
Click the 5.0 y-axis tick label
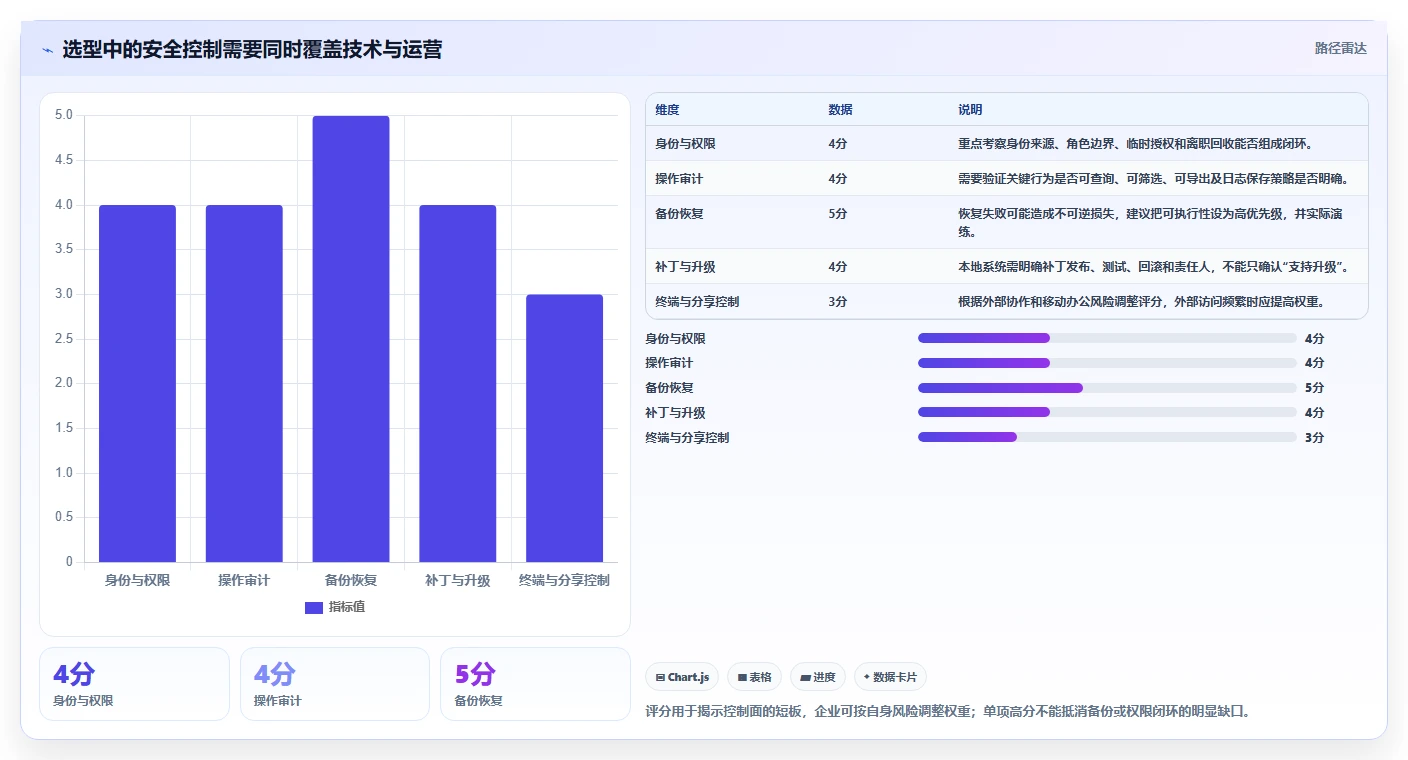pyautogui.click(x=64, y=115)
